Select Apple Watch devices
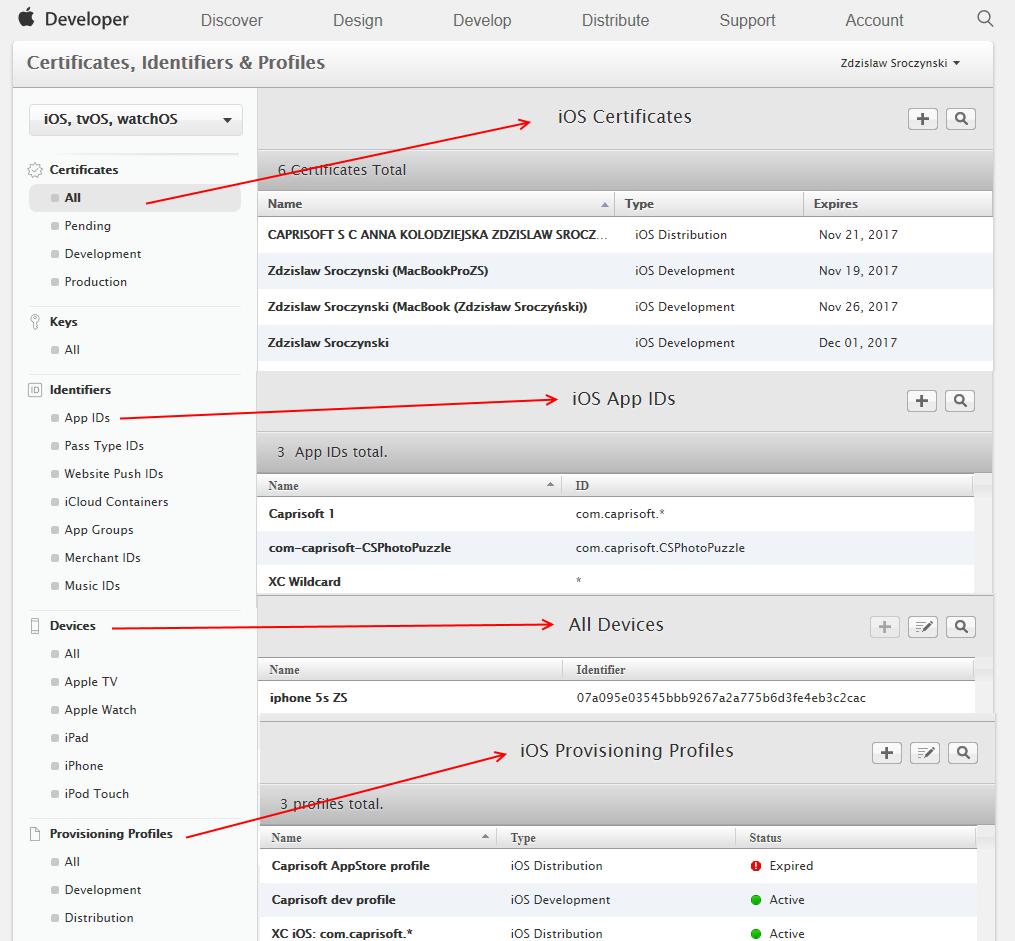 tap(100, 709)
